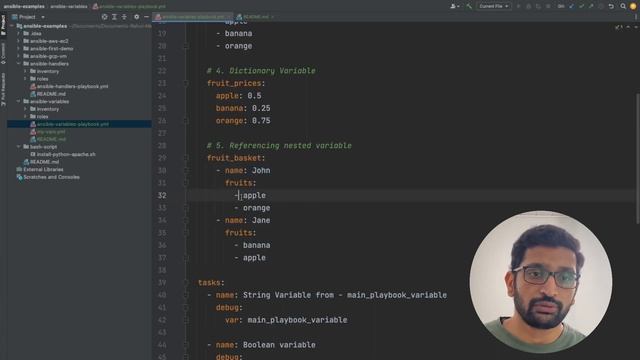Collapse the bash-script folder
The image size is (640, 360).
18,147
